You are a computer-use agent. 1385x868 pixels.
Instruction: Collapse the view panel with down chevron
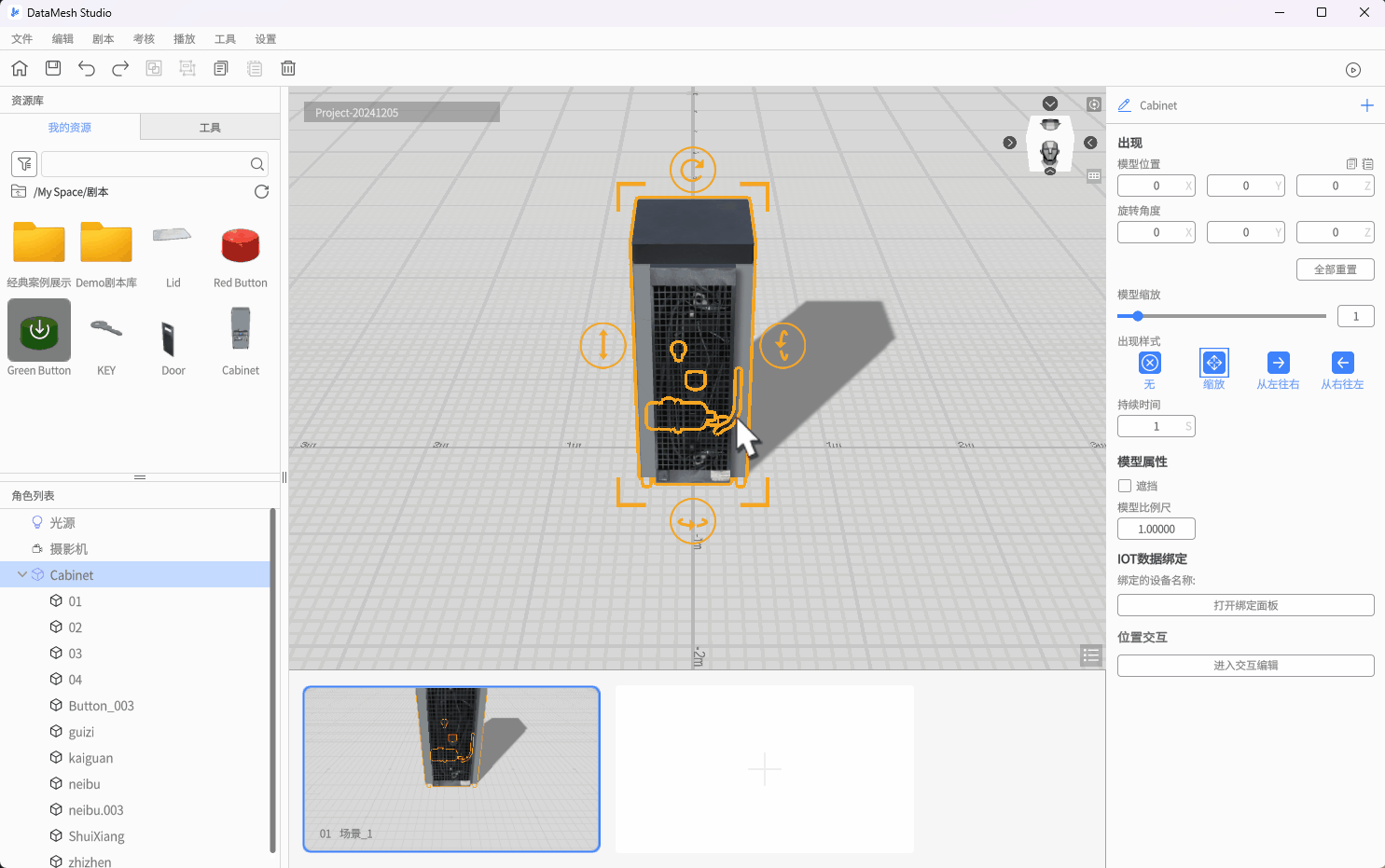coord(1050,103)
